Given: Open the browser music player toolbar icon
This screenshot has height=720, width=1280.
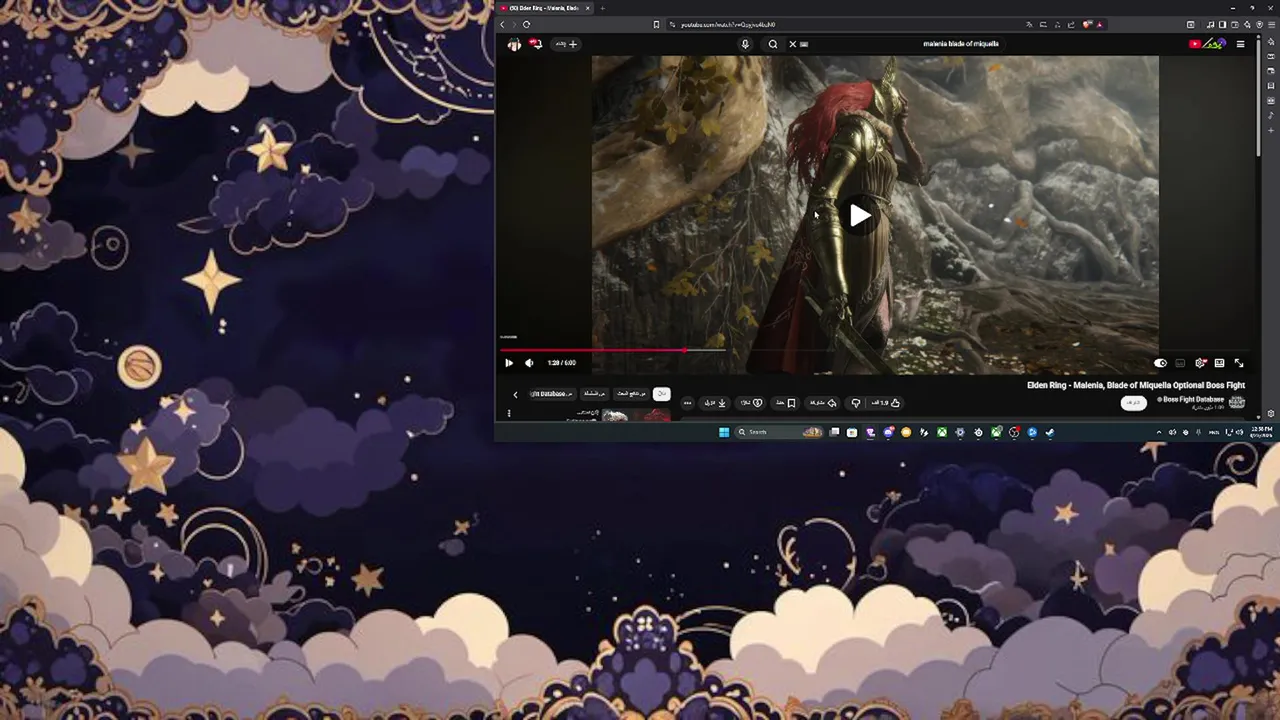Looking at the screenshot, I should pyautogui.click(x=1211, y=24).
